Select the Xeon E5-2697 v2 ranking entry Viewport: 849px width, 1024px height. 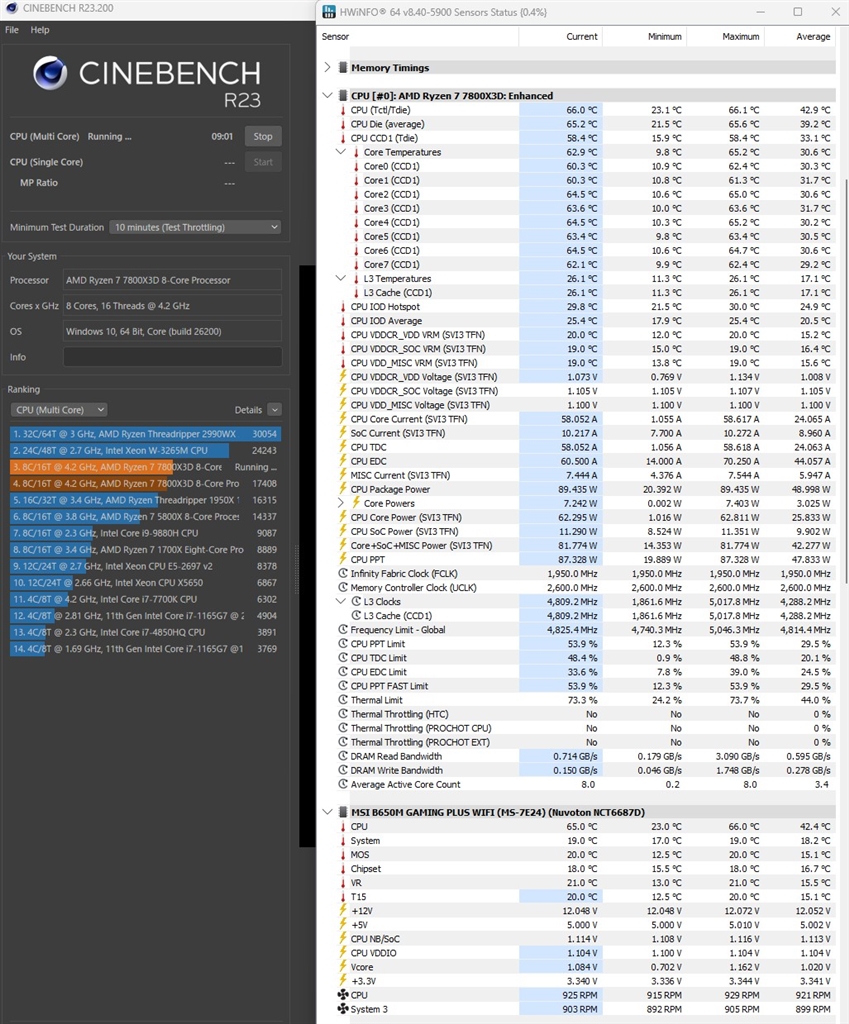[145, 566]
